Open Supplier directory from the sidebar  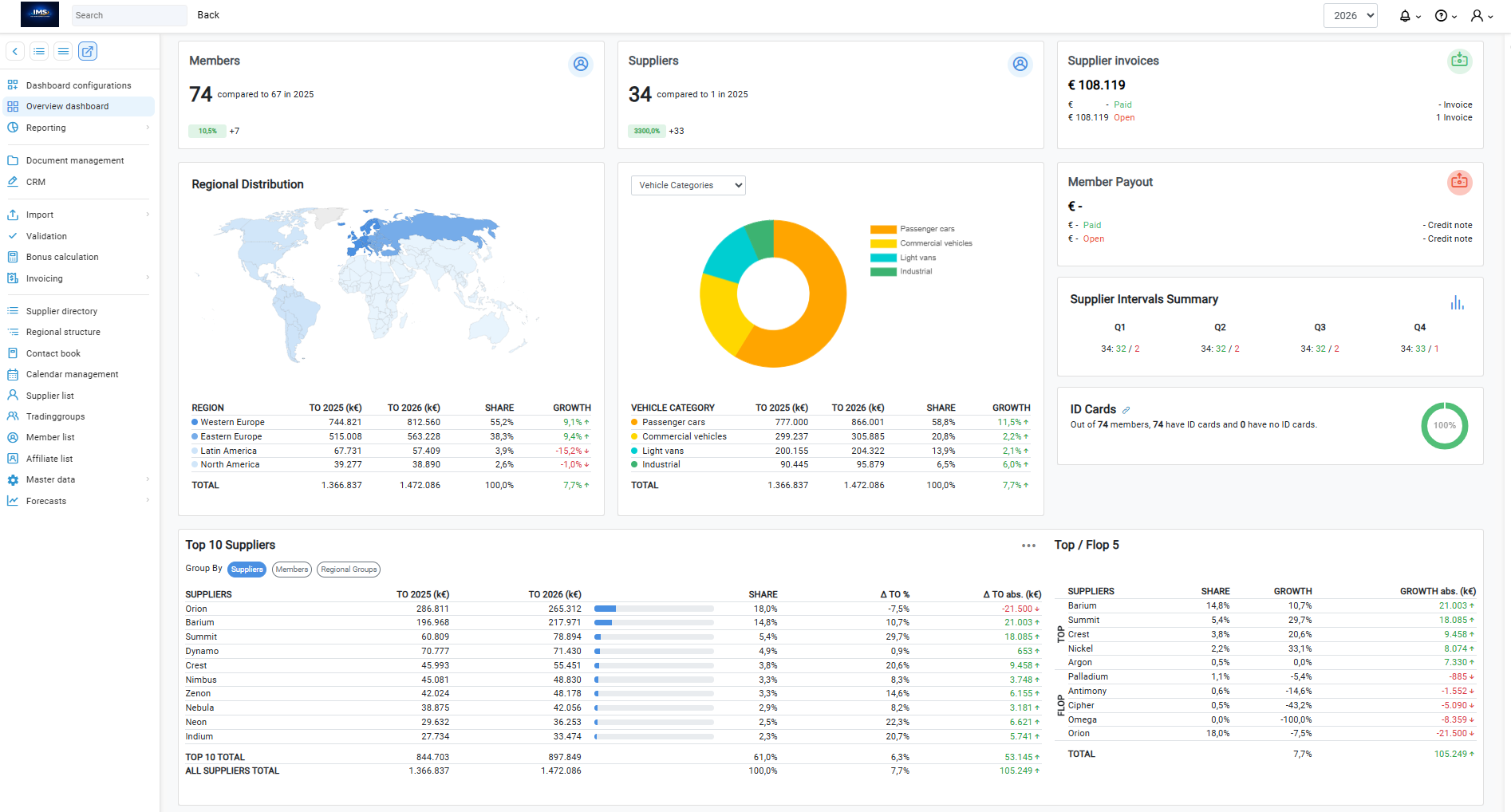tap(61, 311)
